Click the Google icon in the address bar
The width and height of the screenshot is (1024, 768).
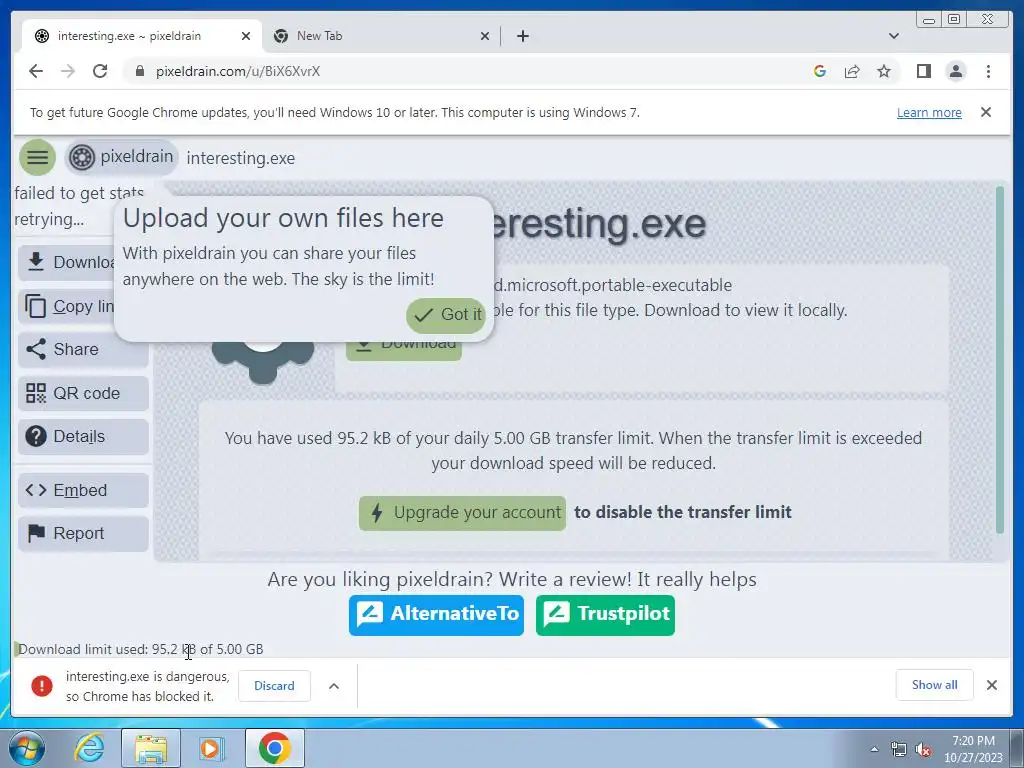point(820,71)
